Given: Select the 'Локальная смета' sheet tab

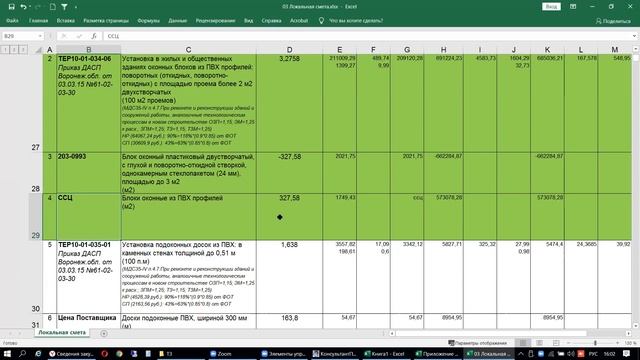Looking at the screenshot, I should coord(62,333).
